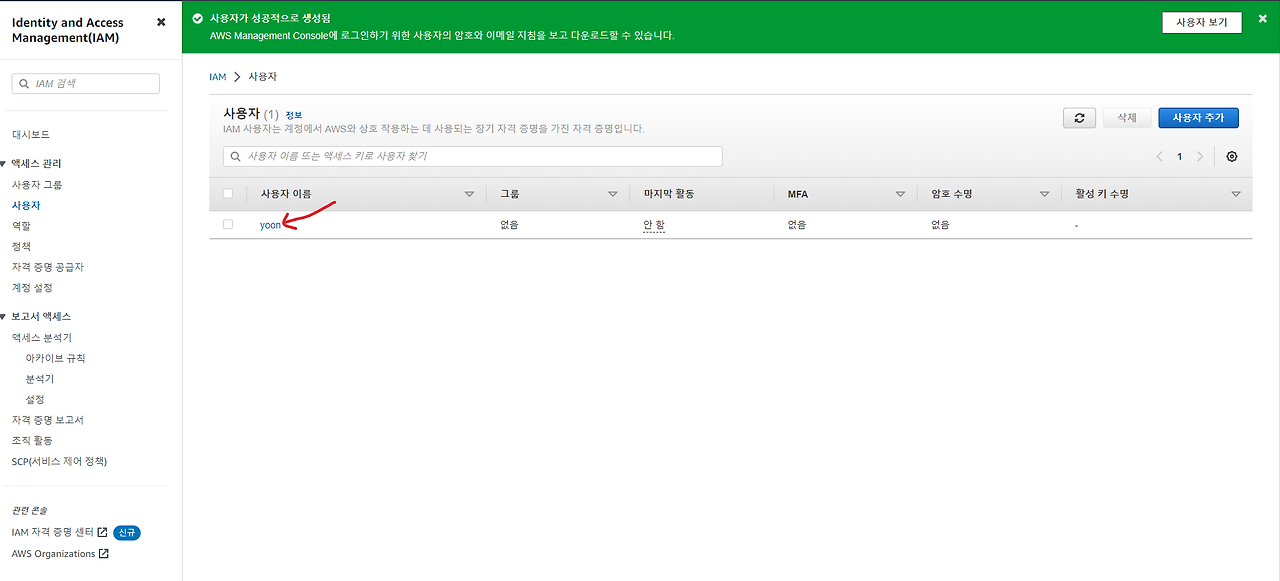Screen dimensions: 1280x581
Task: Sort by 활성 키 수명 column arrow
Action: (1236, 194)
